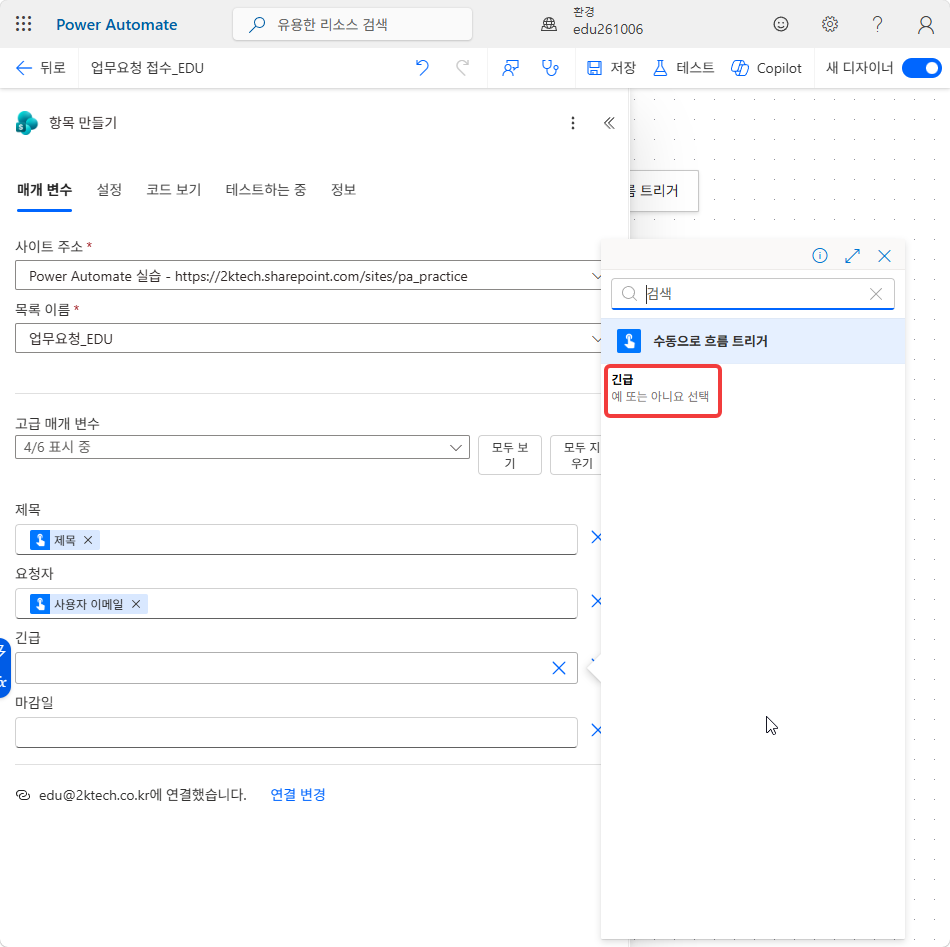This screenshot has width=950, height=947.
Task: Open the user account profile icon
Action: click(925, 24)
